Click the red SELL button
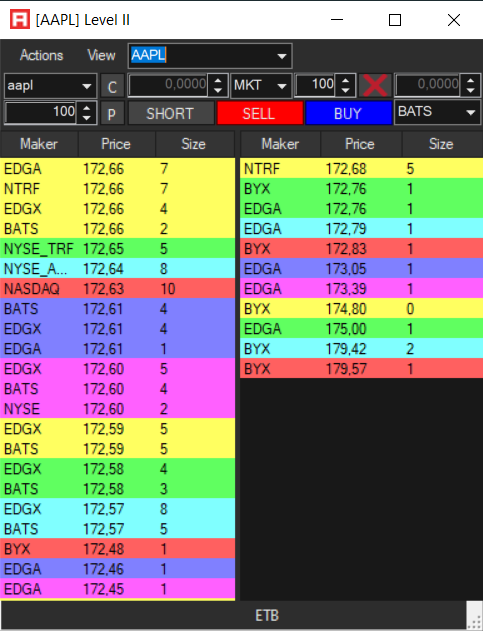The image size is (483, 631). pos(260,113)
